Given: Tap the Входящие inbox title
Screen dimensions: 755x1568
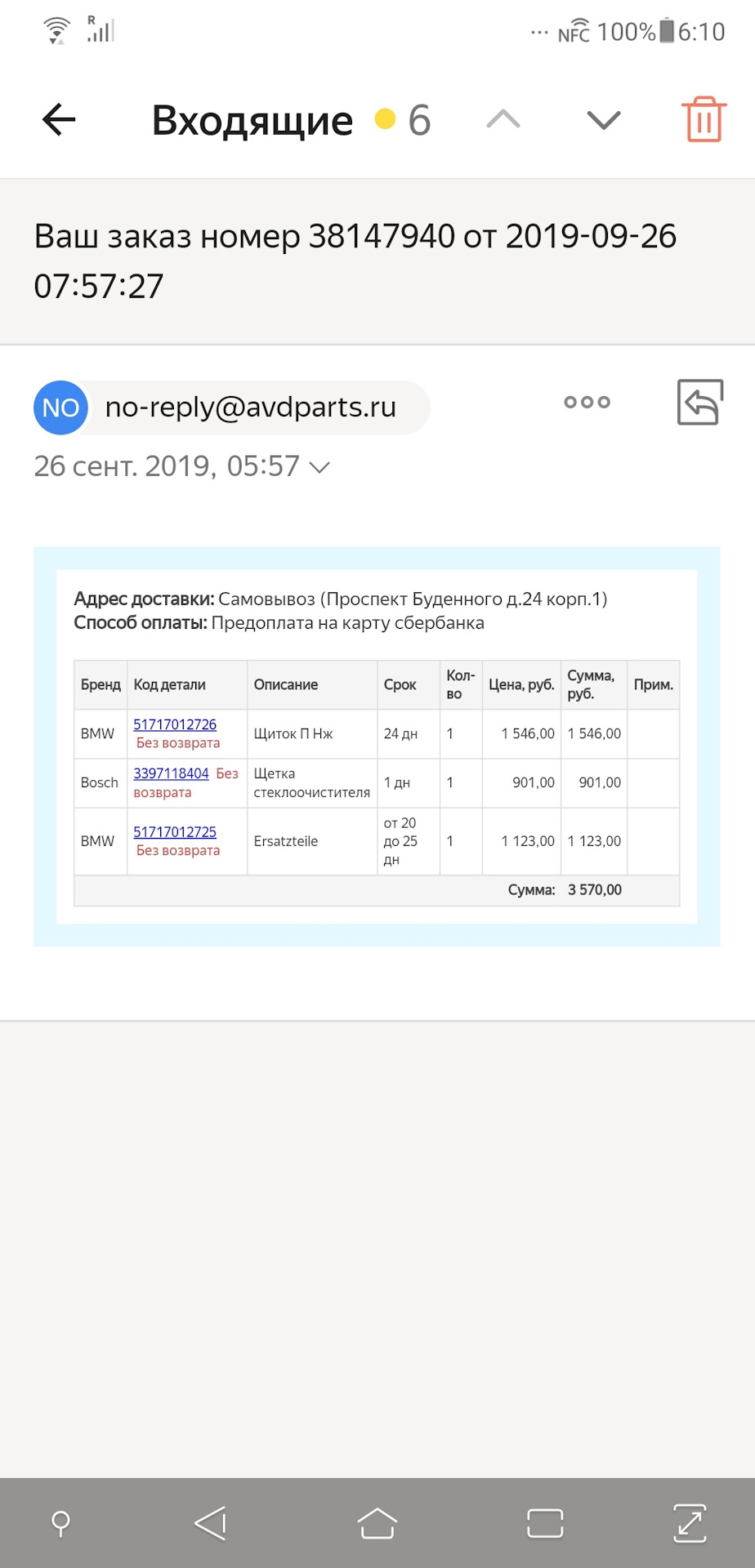Looking at the screenshot, I should (x=252, y=120).
